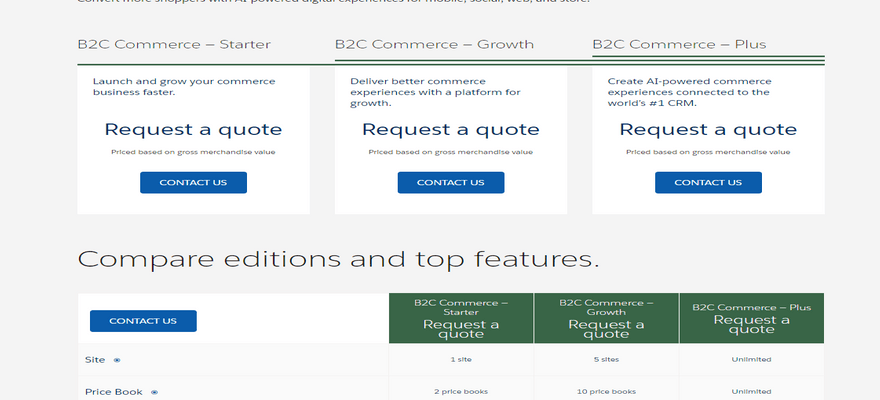Screen dimensions: 880x400
Task: Click 'Create AI-powered commerce experiences' description text
Action: 689,93
